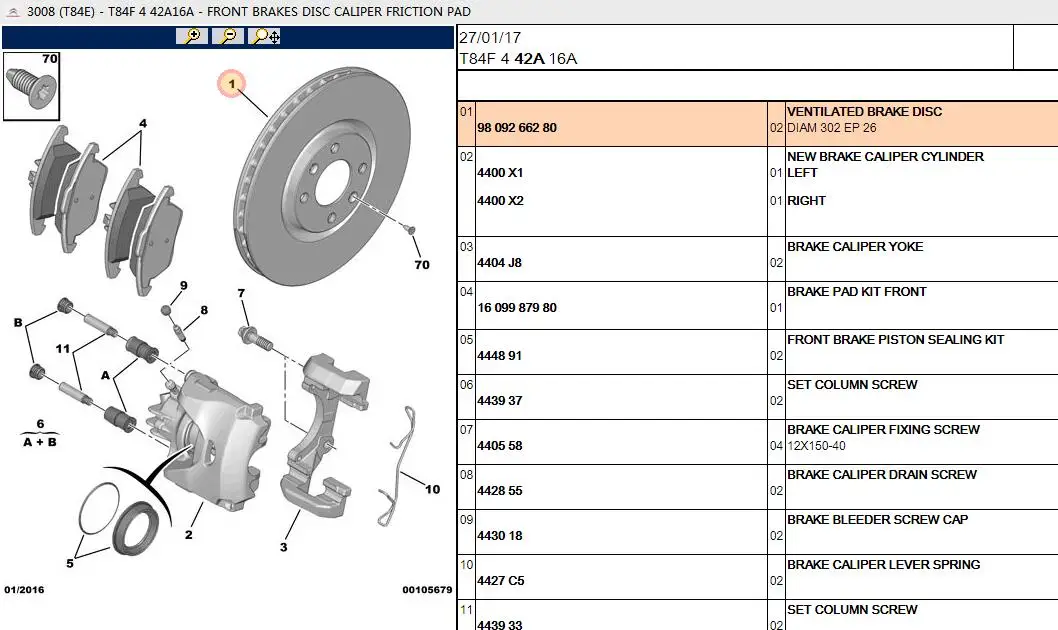Click part number 4430 18
Screen dimensions: 1058x630
500,536
